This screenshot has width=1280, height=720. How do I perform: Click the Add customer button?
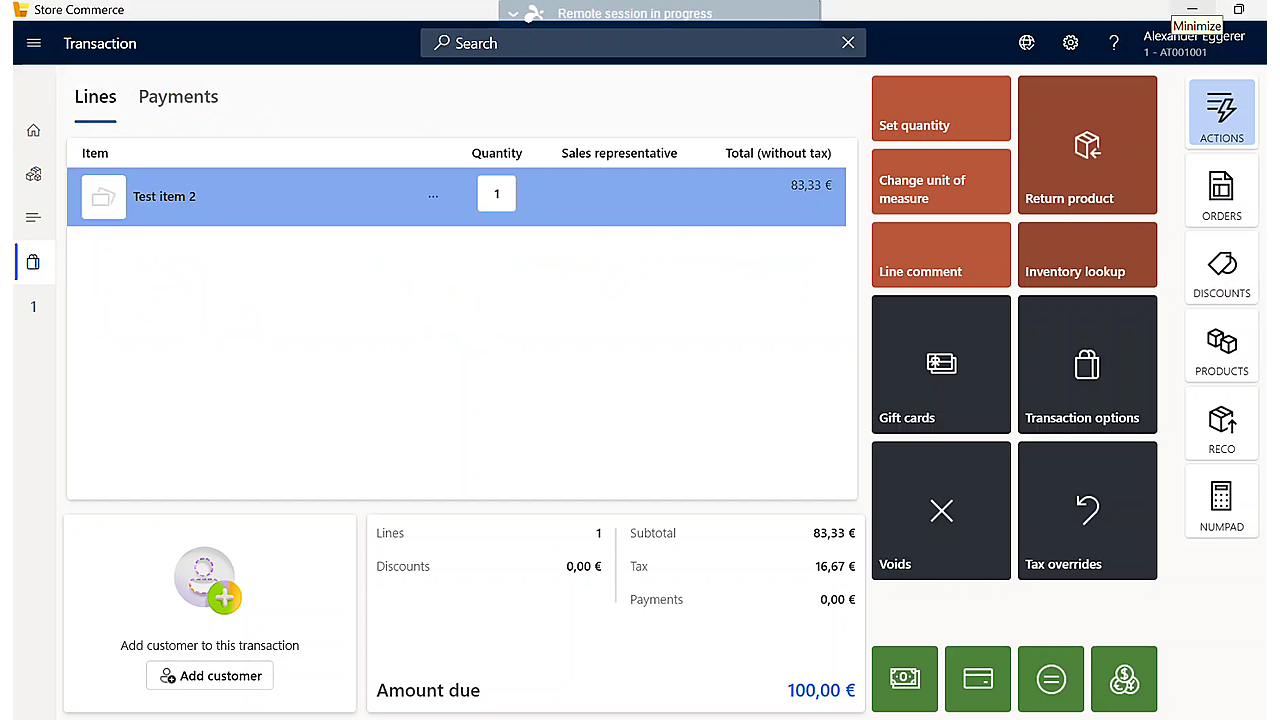tap(210, 676)
